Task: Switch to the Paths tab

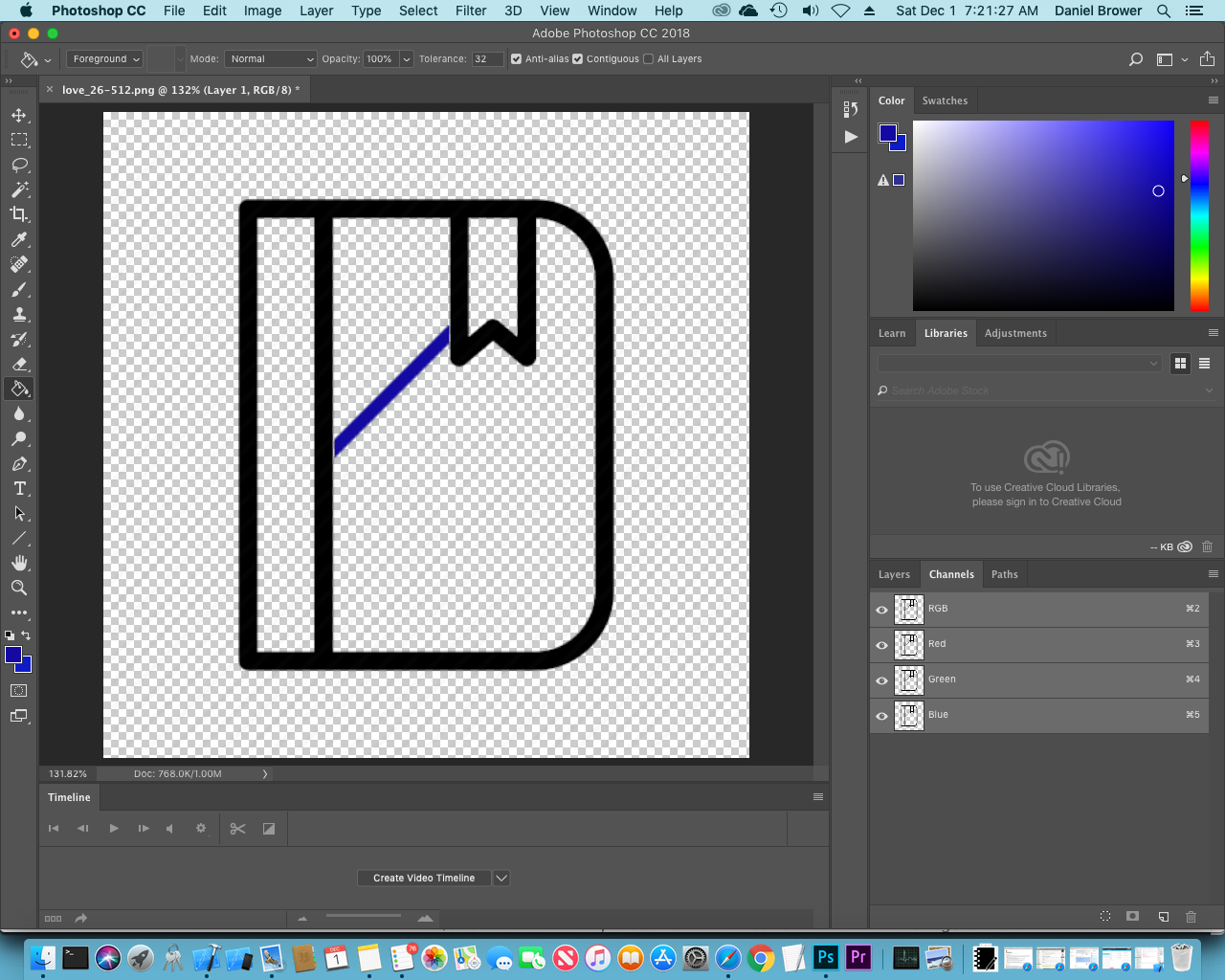Action: pyautogui.click(x=1004, y=574)
